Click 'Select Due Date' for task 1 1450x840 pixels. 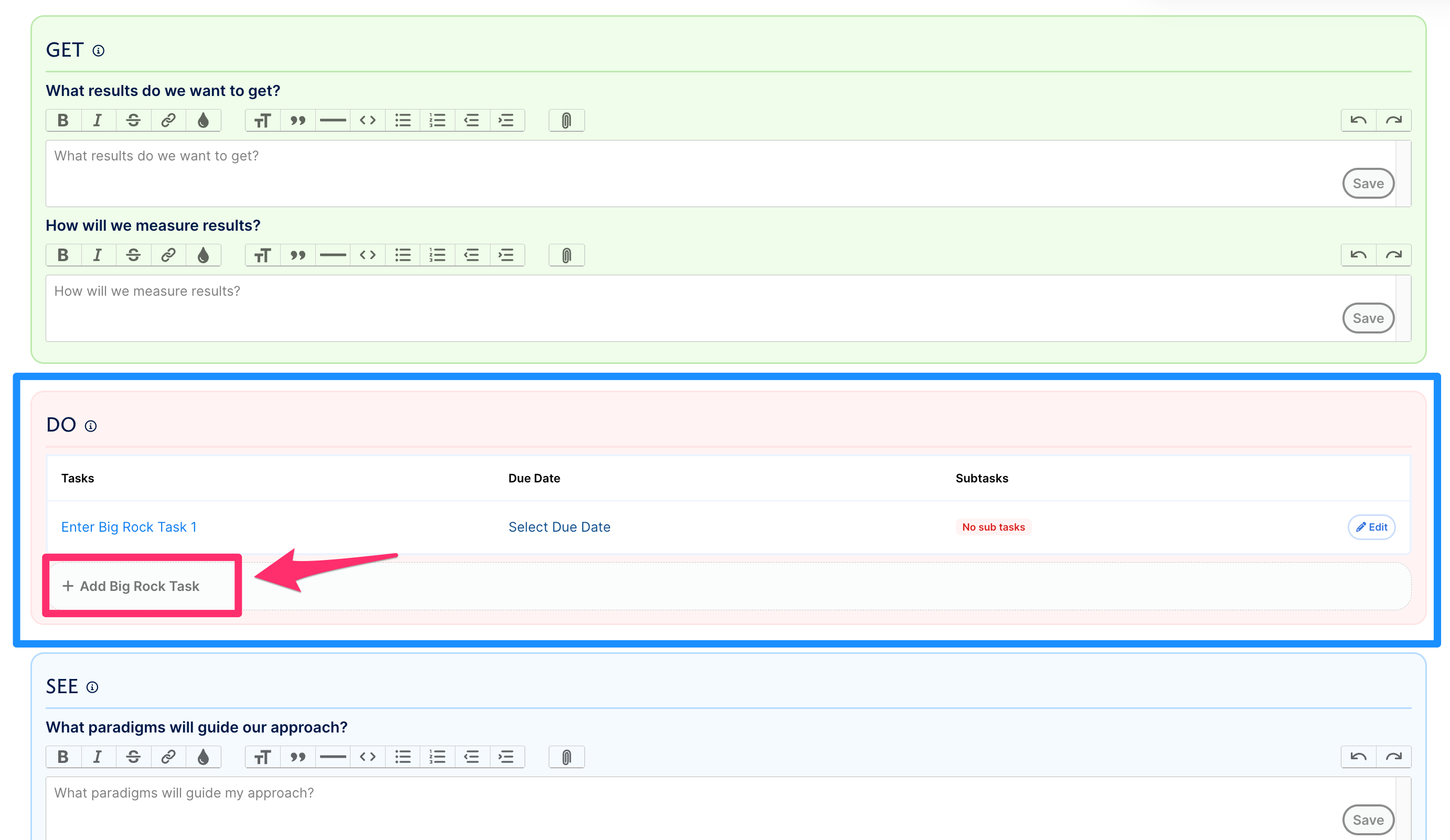tap(559, 526)
